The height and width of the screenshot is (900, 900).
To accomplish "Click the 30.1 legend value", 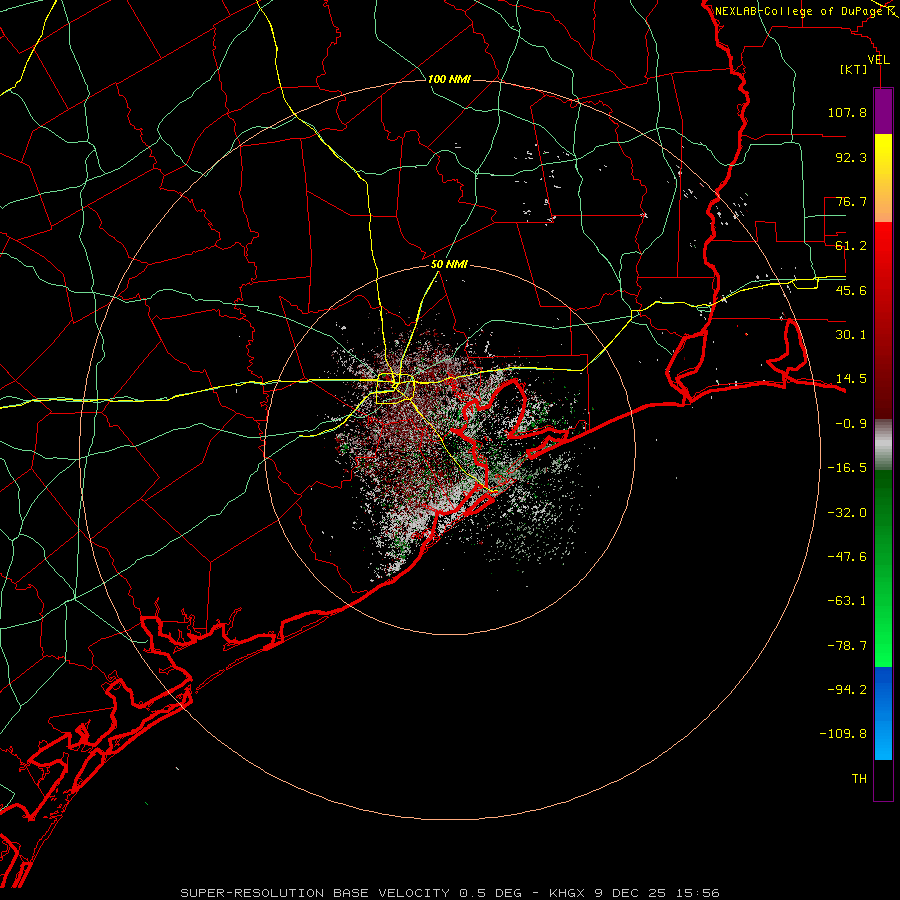I will [851, 335].
